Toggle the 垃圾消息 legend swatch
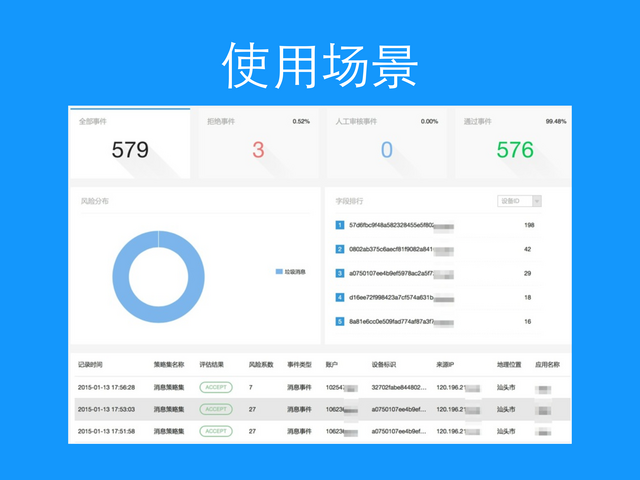The width and height of the screenshot is (640, 480). tap(279, 272)
